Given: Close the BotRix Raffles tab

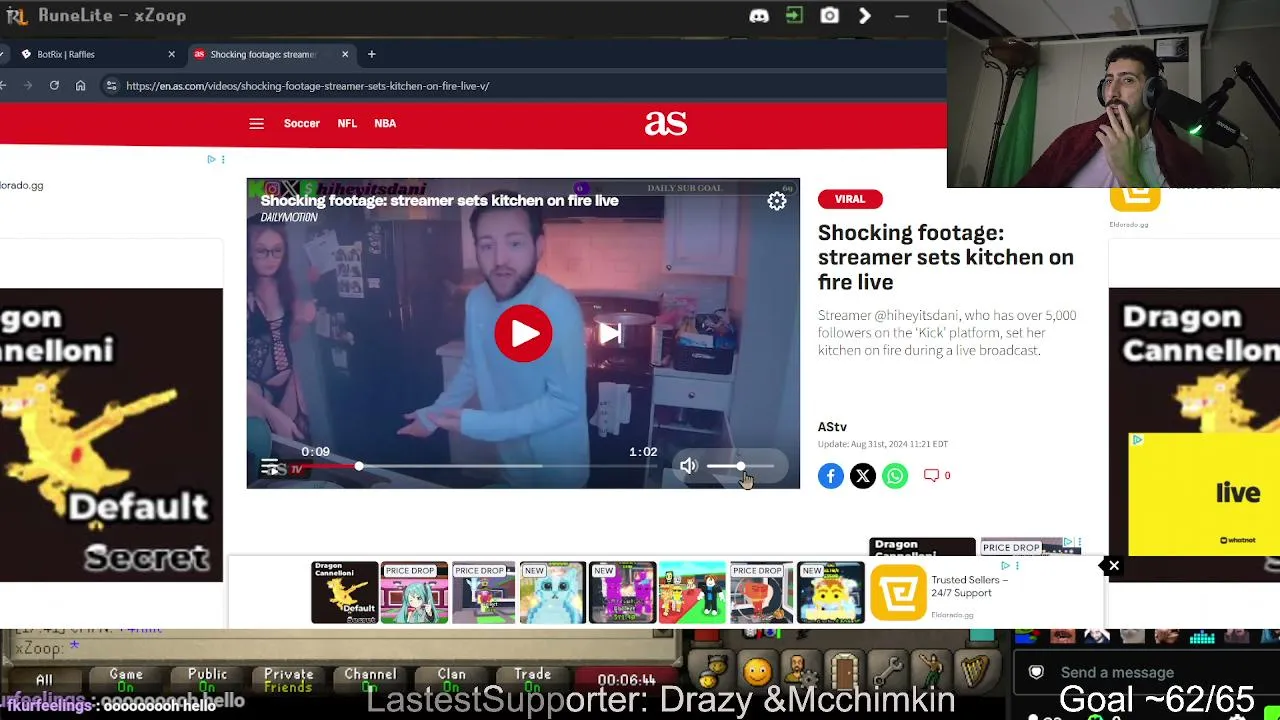Looking at the screenshot, I should tap(171, 54).
